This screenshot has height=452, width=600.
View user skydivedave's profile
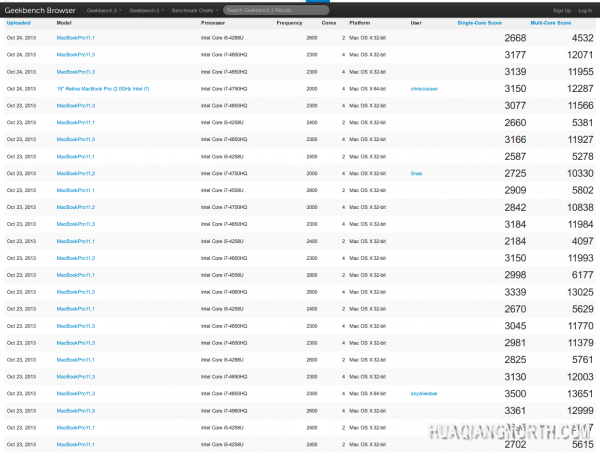click(424, 393)
